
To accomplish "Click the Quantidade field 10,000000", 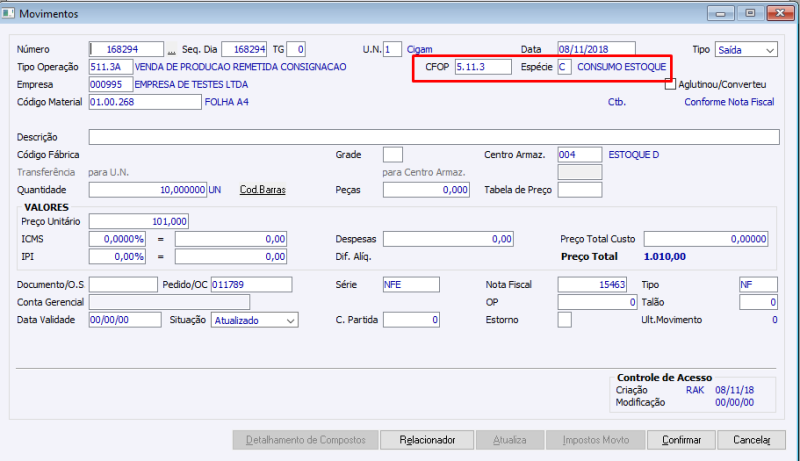I will pos(148,190).
